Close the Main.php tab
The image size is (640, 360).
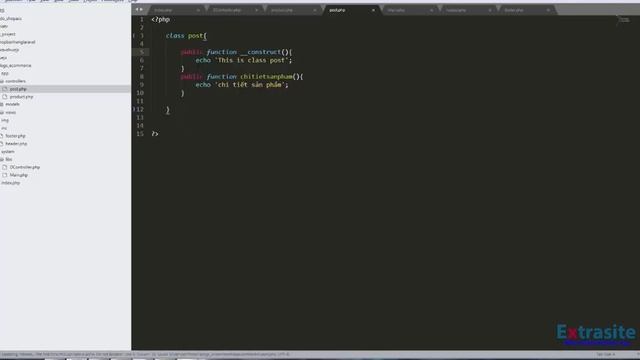pyautogui.click(x=431, y=10)
